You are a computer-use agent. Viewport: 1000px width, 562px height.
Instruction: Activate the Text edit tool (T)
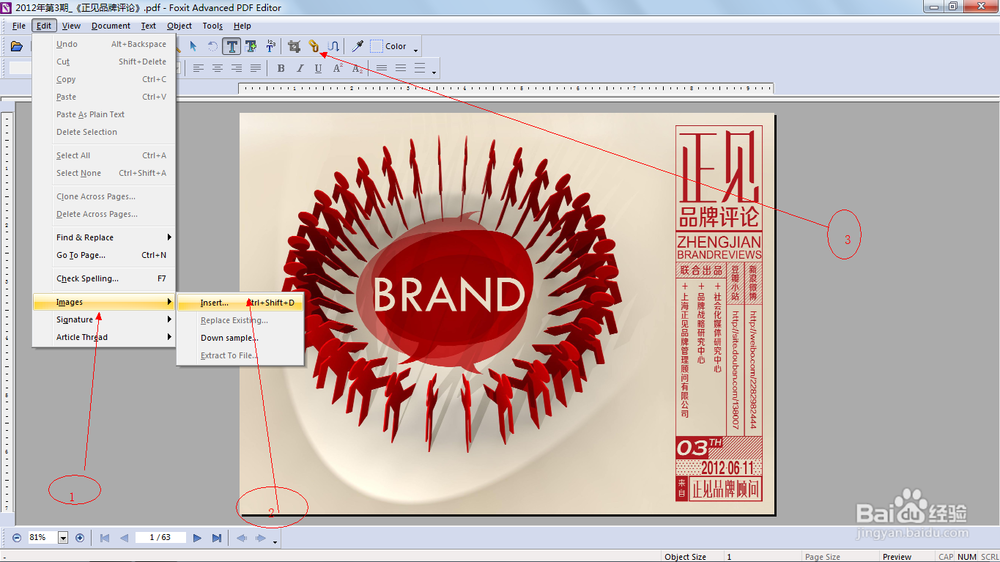[232, 47]
